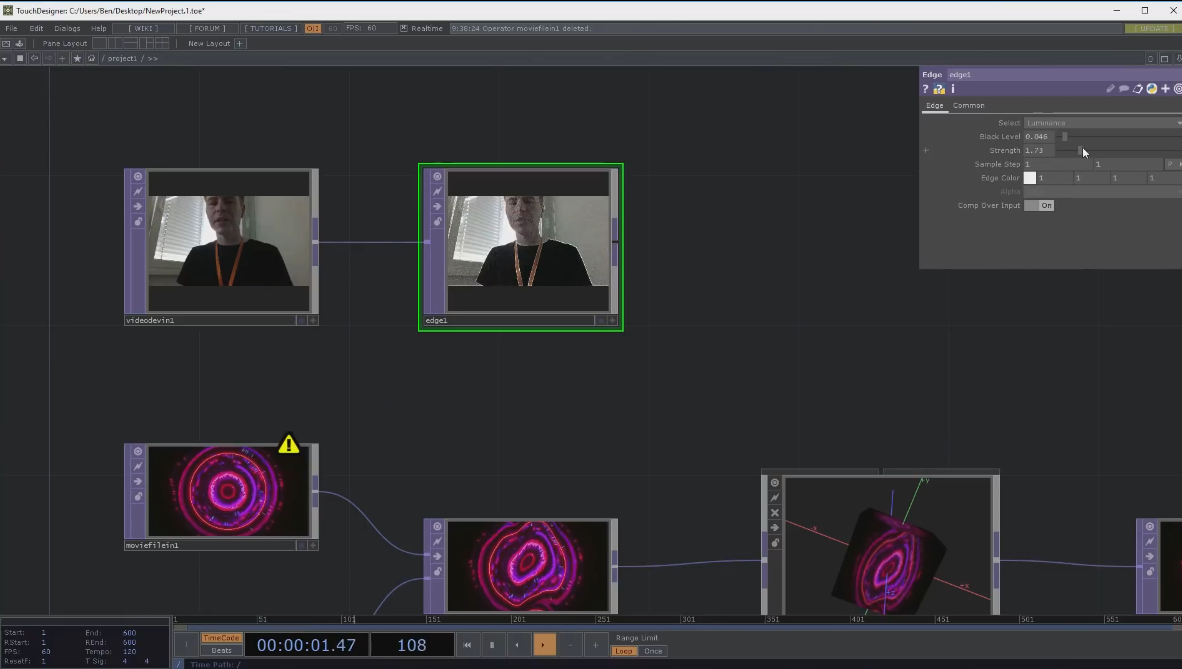Click the UPDATE button
Image resolution: width=1182 pixels, height=669 pixels.
coord(1153,29)
